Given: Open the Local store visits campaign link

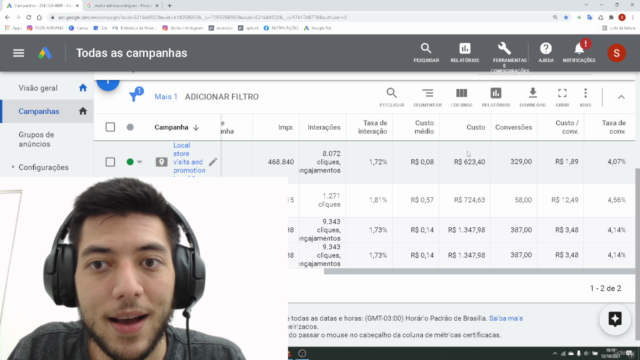Looking at the screenshot, I should 189,159.
